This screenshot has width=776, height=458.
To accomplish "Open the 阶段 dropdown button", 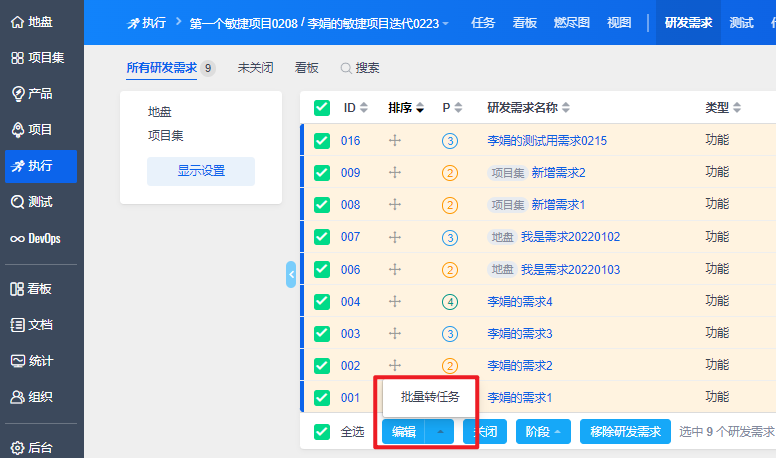I will (x=543, y=432).
